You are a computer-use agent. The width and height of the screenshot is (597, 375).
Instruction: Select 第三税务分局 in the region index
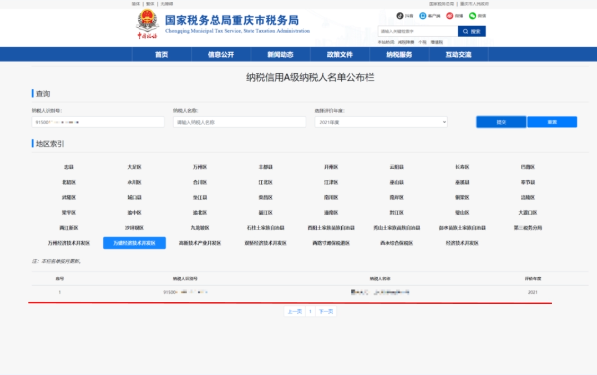[x=528, y=228]
